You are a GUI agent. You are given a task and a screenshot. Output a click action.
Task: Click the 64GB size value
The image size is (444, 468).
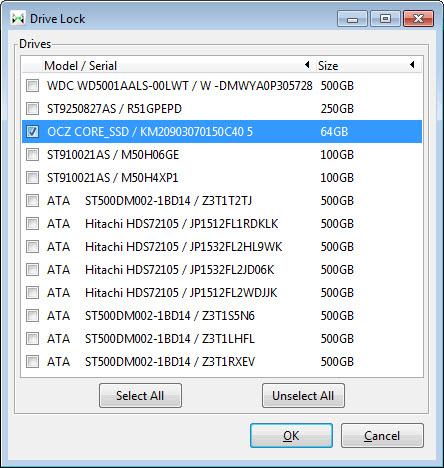334,132
